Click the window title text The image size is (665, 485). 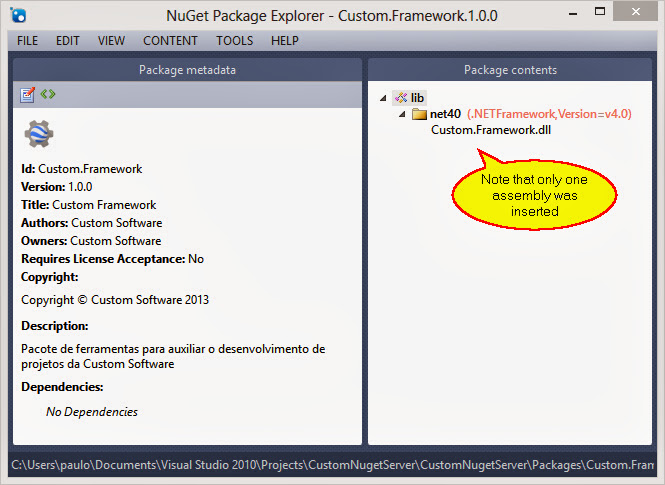click(x=332, y=16)
